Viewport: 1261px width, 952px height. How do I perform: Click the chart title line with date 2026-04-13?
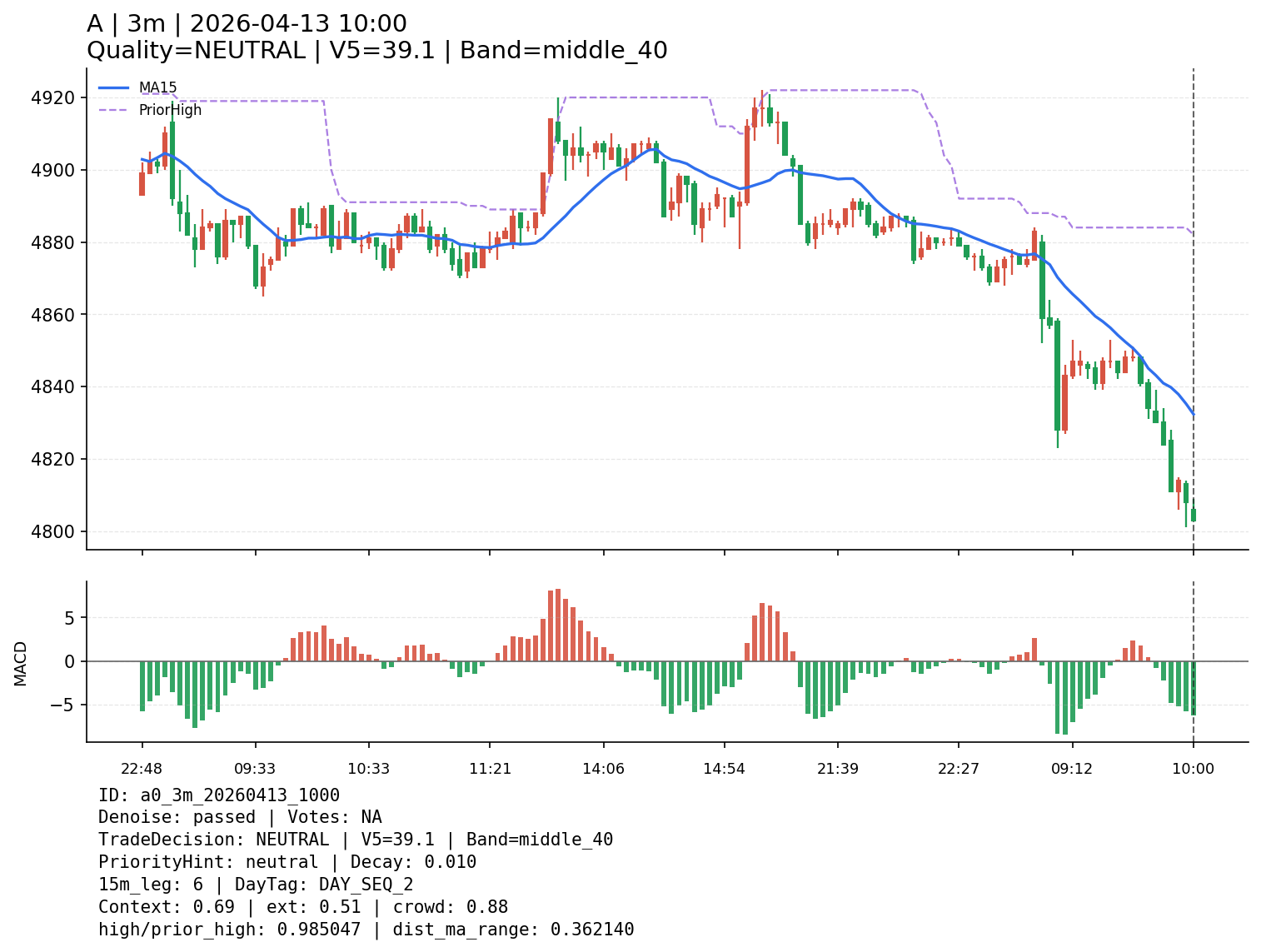[247, 24]
